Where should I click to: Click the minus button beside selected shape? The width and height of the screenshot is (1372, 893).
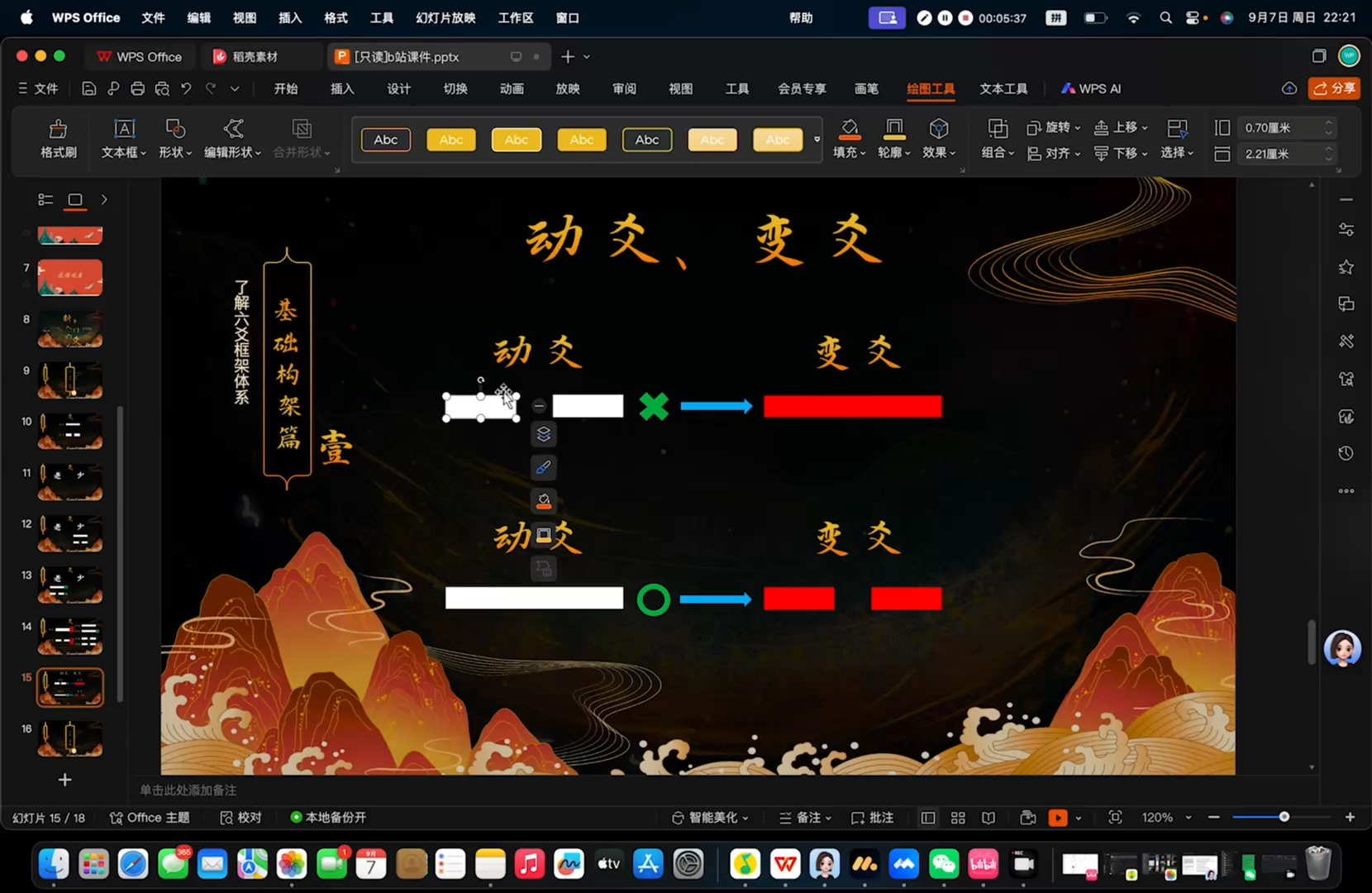pos(539,406)
